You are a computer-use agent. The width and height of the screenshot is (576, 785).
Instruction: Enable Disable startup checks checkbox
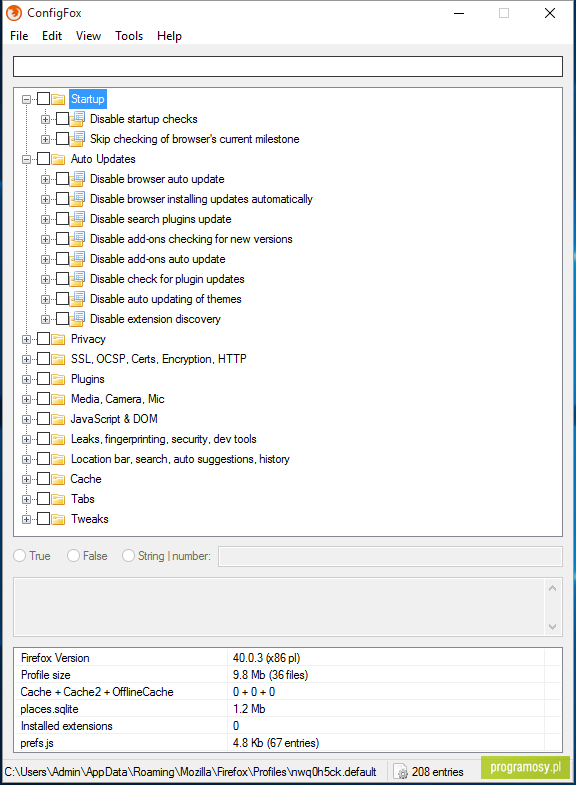(x=63, y=119)
